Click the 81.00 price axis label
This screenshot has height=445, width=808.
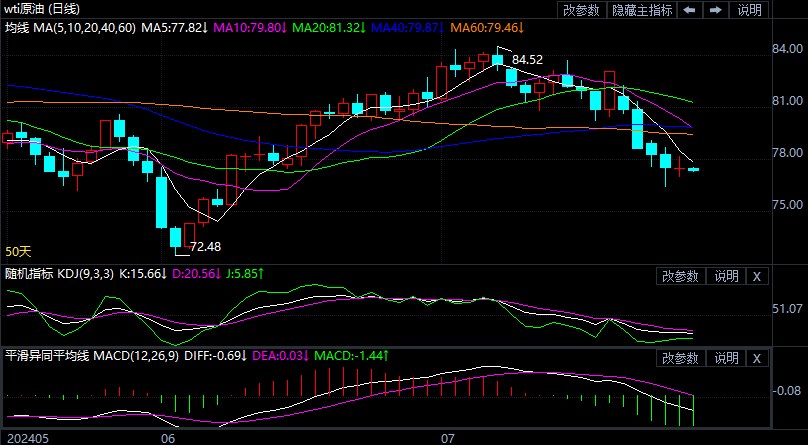[x=788, y=100]
